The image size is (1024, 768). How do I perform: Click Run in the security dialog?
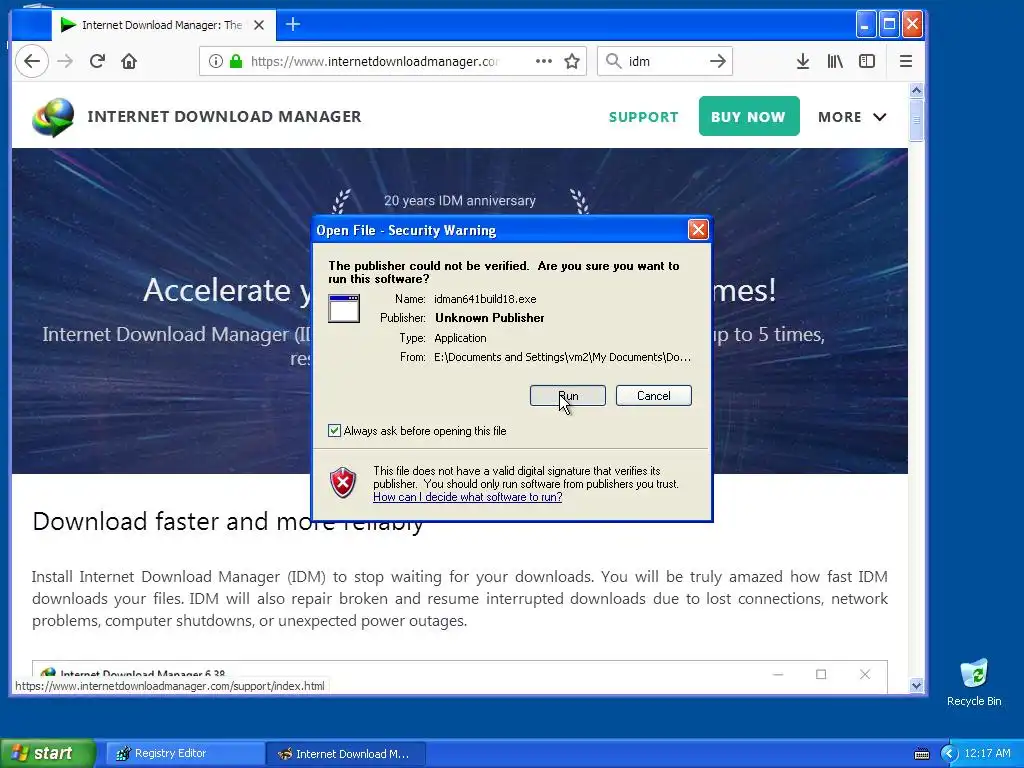click(568, 396)
